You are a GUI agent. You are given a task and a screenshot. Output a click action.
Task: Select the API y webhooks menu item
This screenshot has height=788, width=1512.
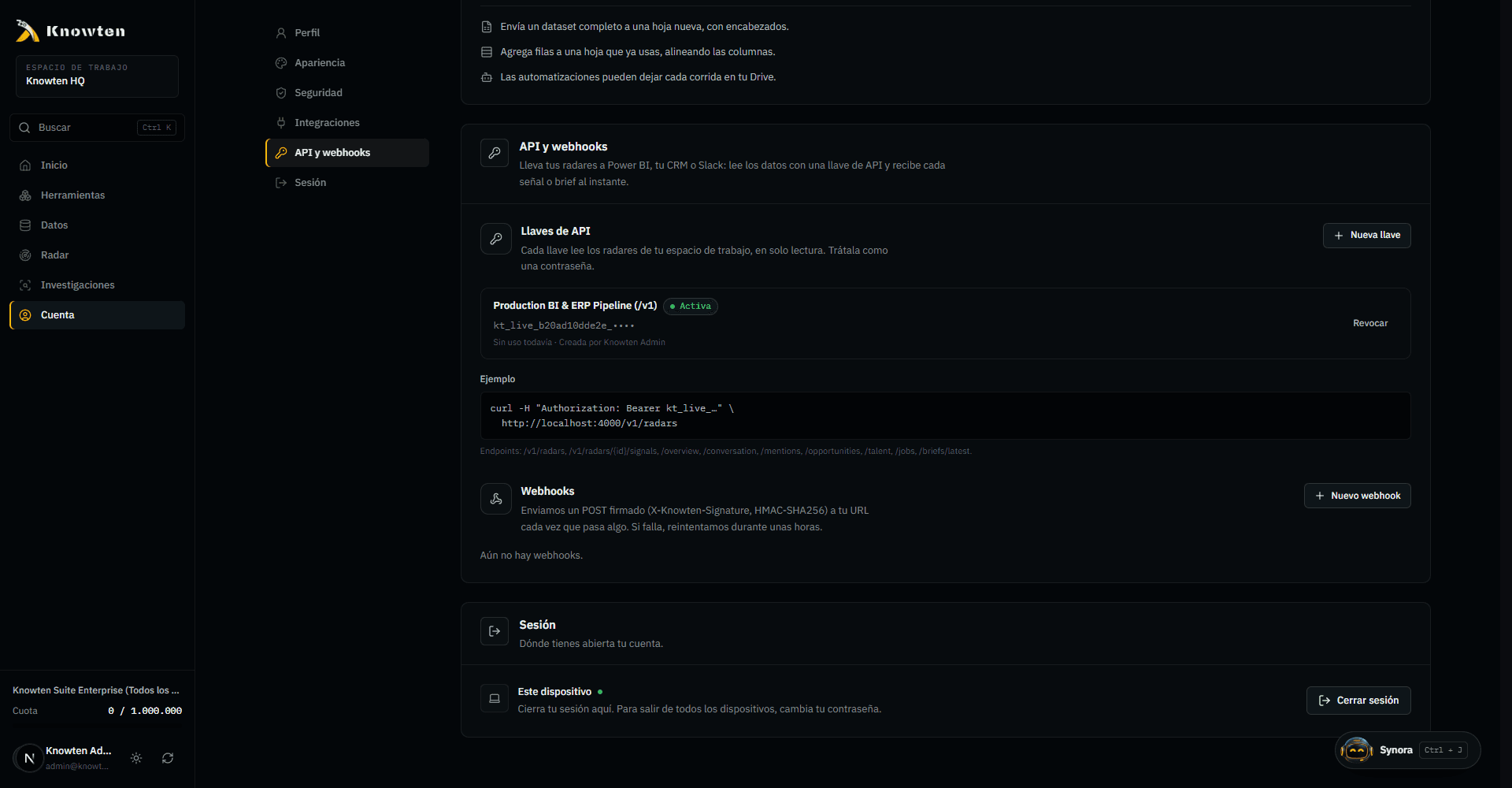coord(347,153)
